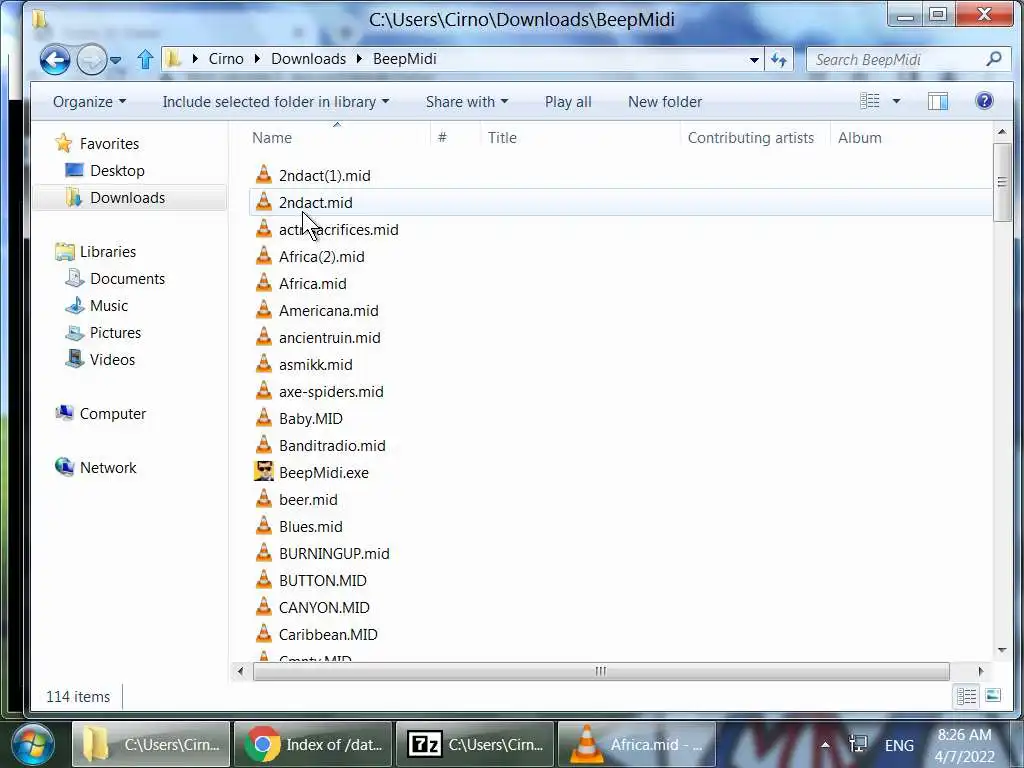Open Help with the question mark icon
The image size is (1024, 768).
[x=984, y=101]
